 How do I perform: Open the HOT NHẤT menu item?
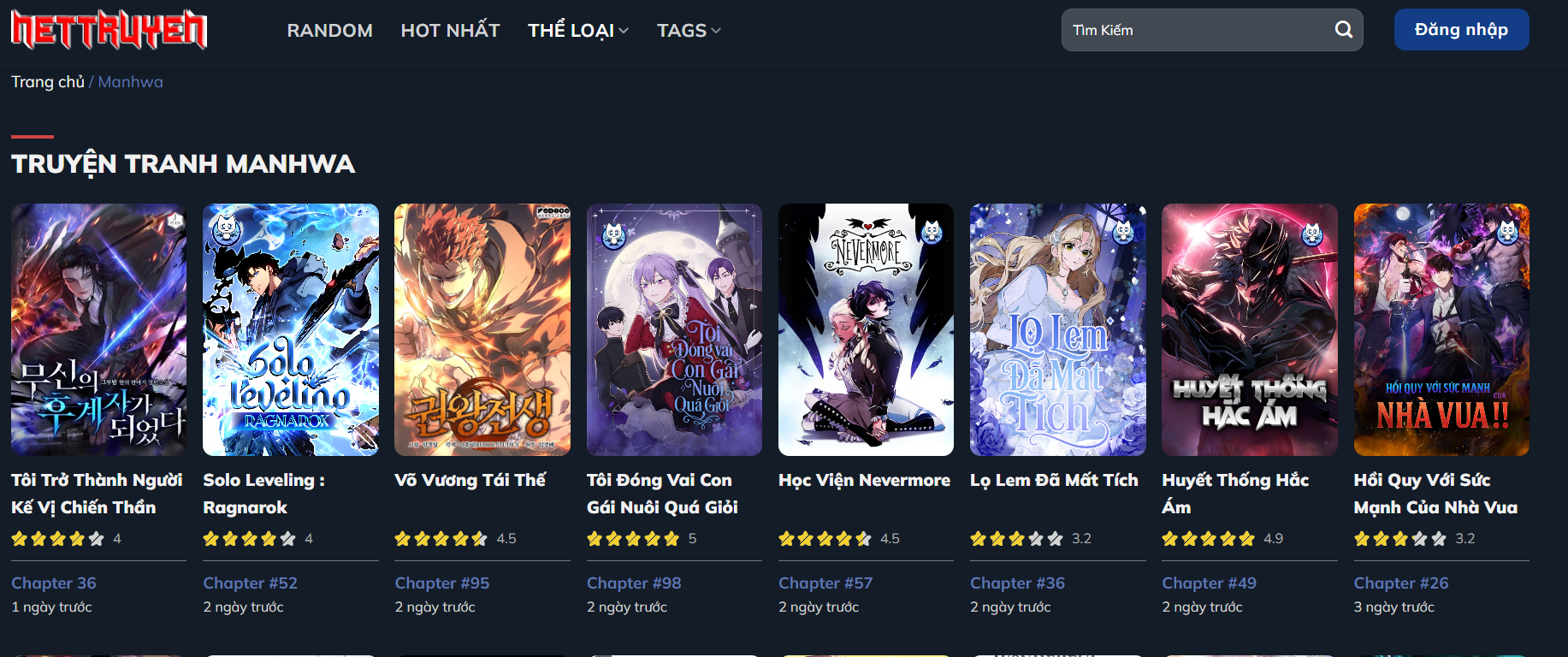[x=450, y=31]
